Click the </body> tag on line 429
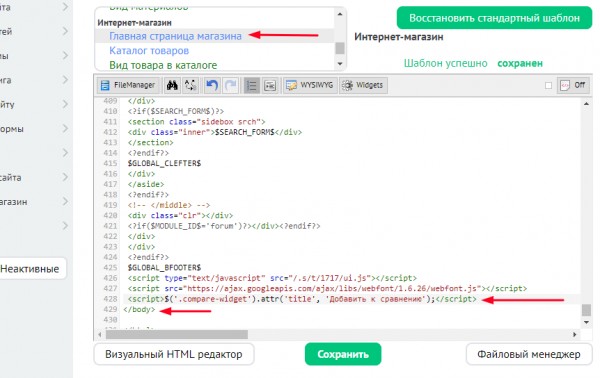This screenshot has width=600, height=378. coord(139,309)
